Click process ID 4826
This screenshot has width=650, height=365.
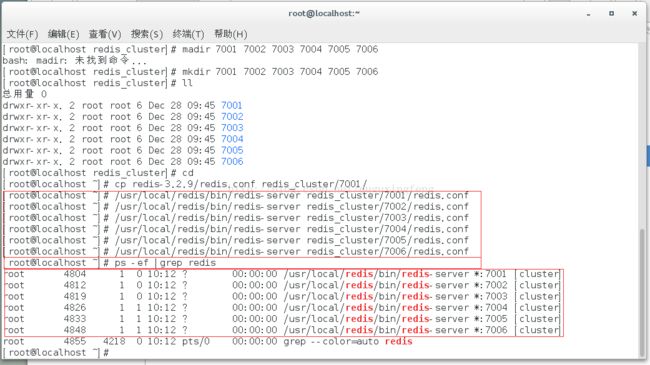click(x=75, y=308)
